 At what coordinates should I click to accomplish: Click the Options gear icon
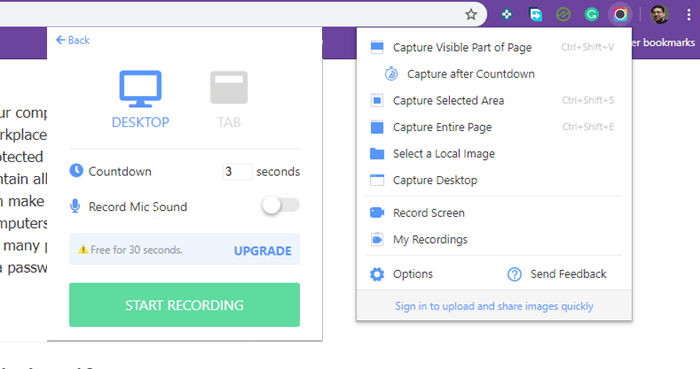(x=377, y=274)
